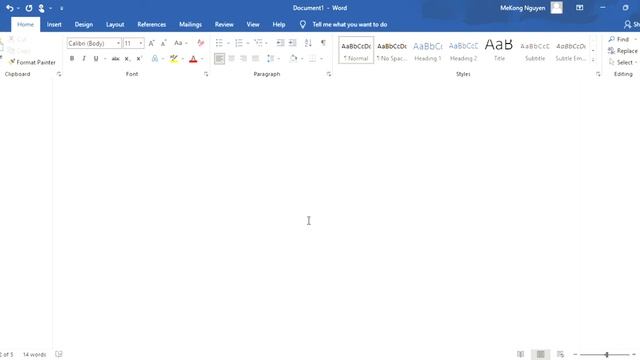640x360 pixels.
Task: Click the Find button
Action: [x=619, y=39]
